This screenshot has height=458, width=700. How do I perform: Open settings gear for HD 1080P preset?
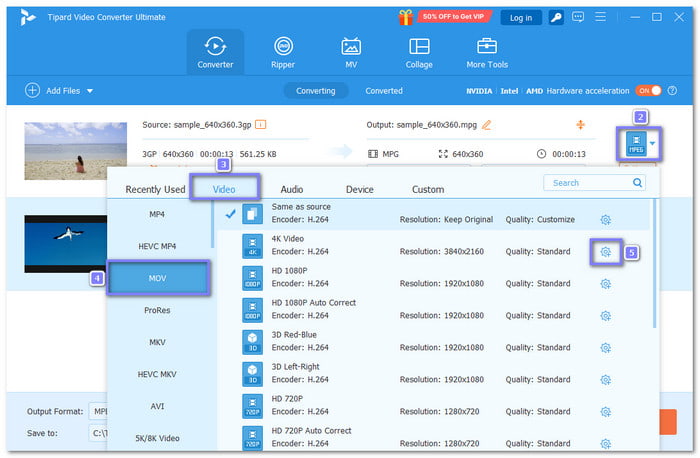pos(605,285)
